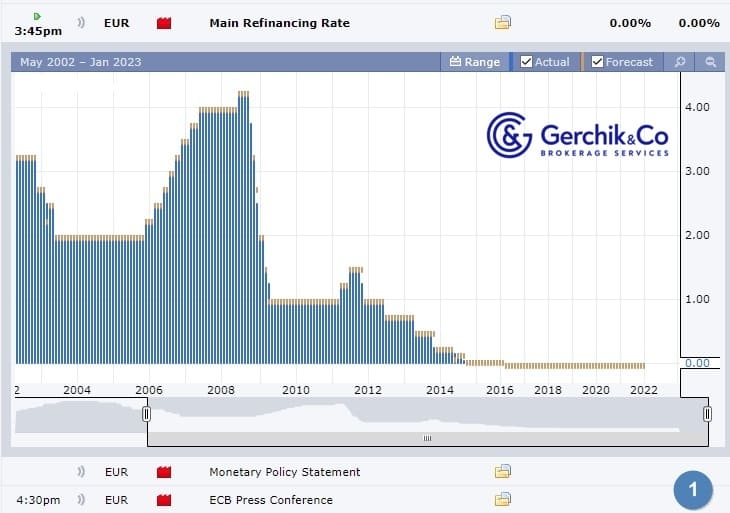730x513 pixels.
Task: Click the Main Refinancing Rate event name
Action: click(x=279, y=23)
